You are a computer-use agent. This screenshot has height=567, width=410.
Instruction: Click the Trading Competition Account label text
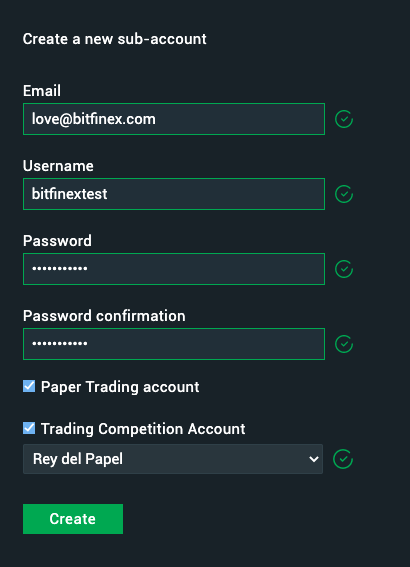pyautogui.click(x=143, y=429)
